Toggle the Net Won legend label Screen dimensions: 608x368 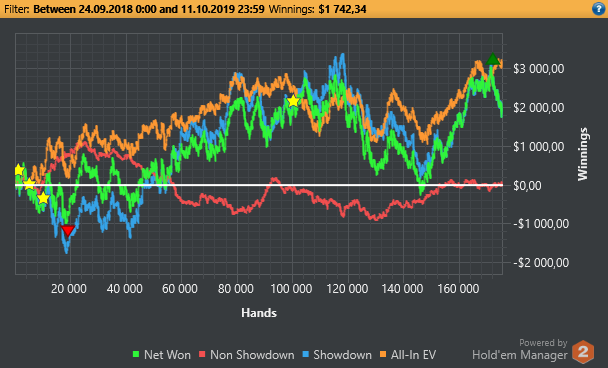click(x=167, y=354)
